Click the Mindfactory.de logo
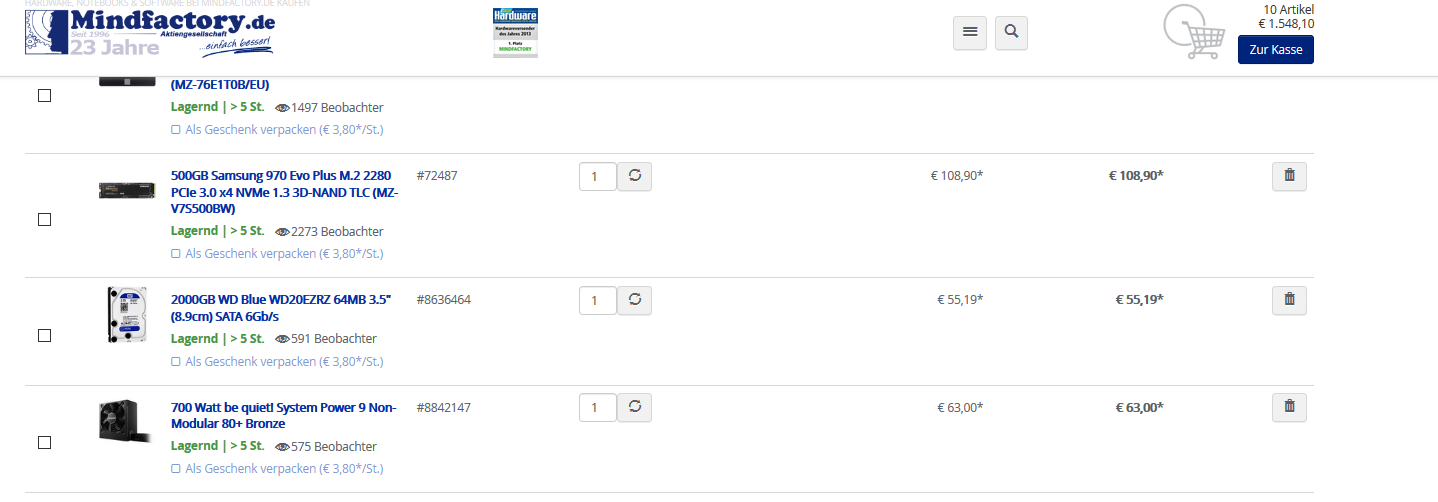The width and height of the screenshot is (1438, 502). pos(150,33)
